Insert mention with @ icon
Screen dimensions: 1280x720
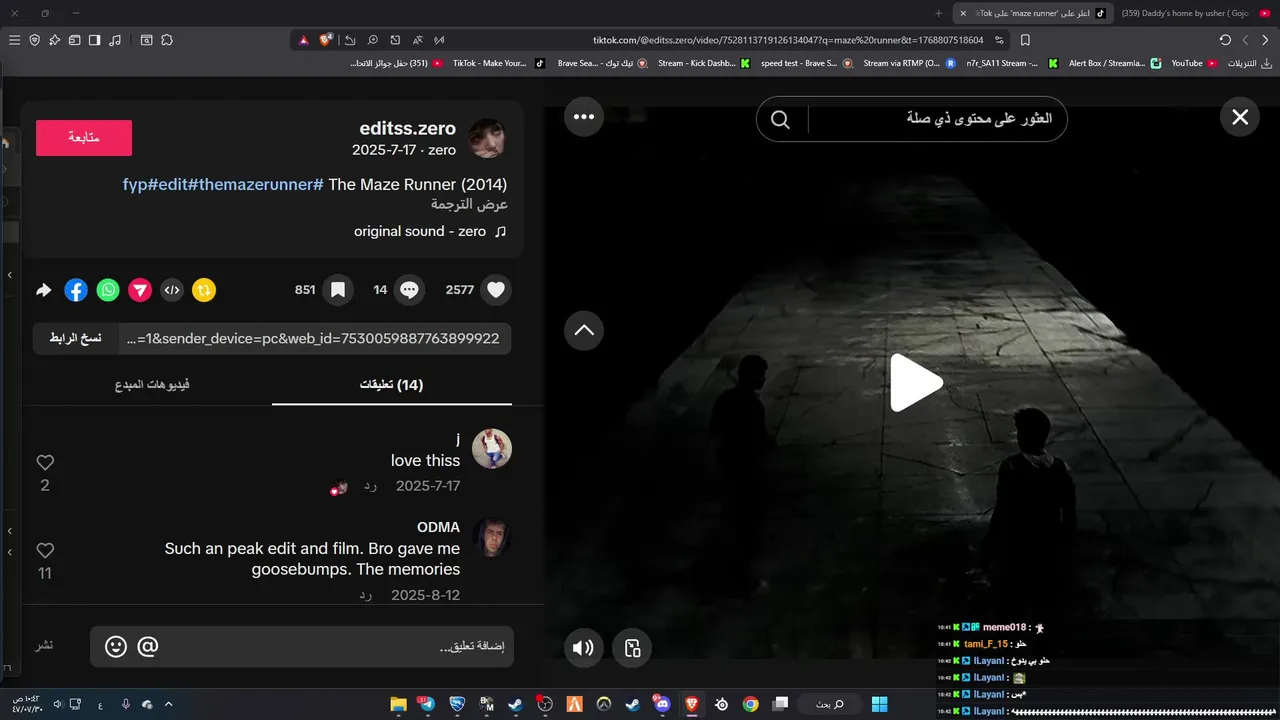148,647
